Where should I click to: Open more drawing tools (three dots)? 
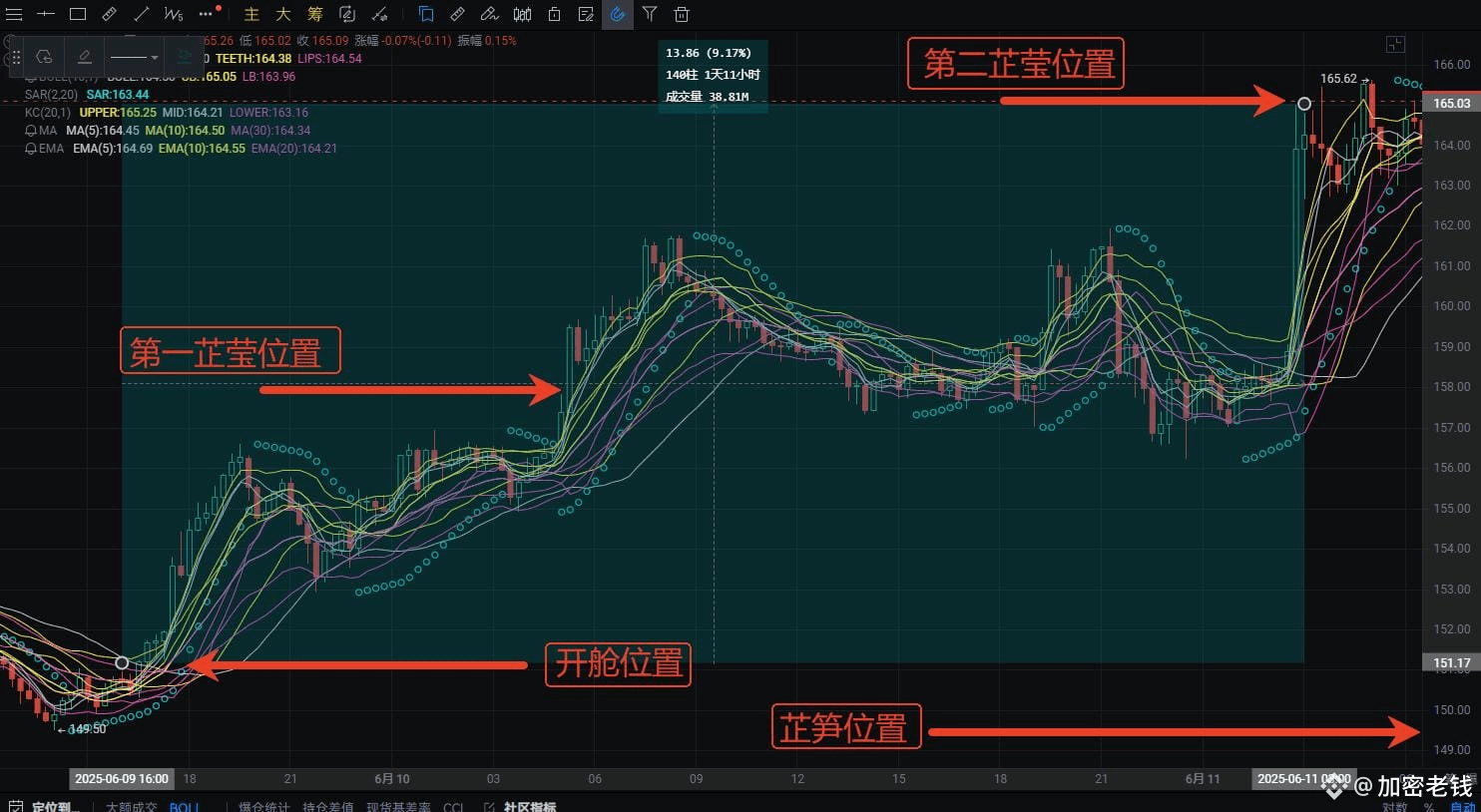(x=207, y=14)
